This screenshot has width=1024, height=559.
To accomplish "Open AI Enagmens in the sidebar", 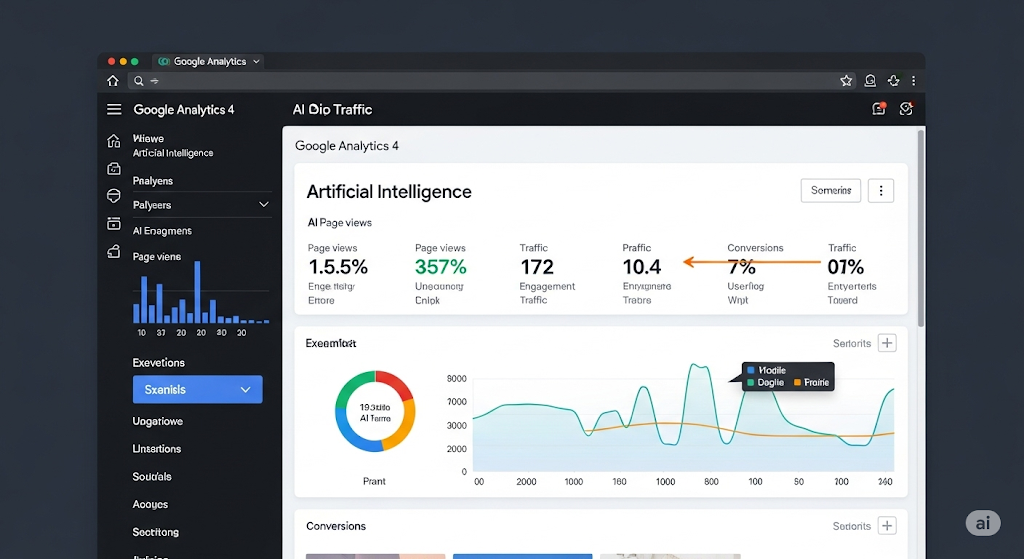I will click(x=162, y=231).
